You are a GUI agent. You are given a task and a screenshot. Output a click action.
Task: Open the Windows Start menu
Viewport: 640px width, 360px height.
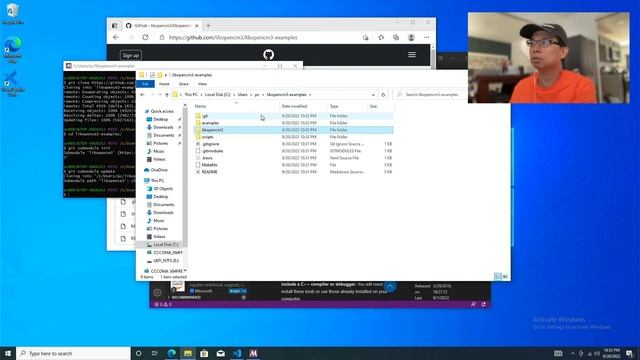[8, 353]
